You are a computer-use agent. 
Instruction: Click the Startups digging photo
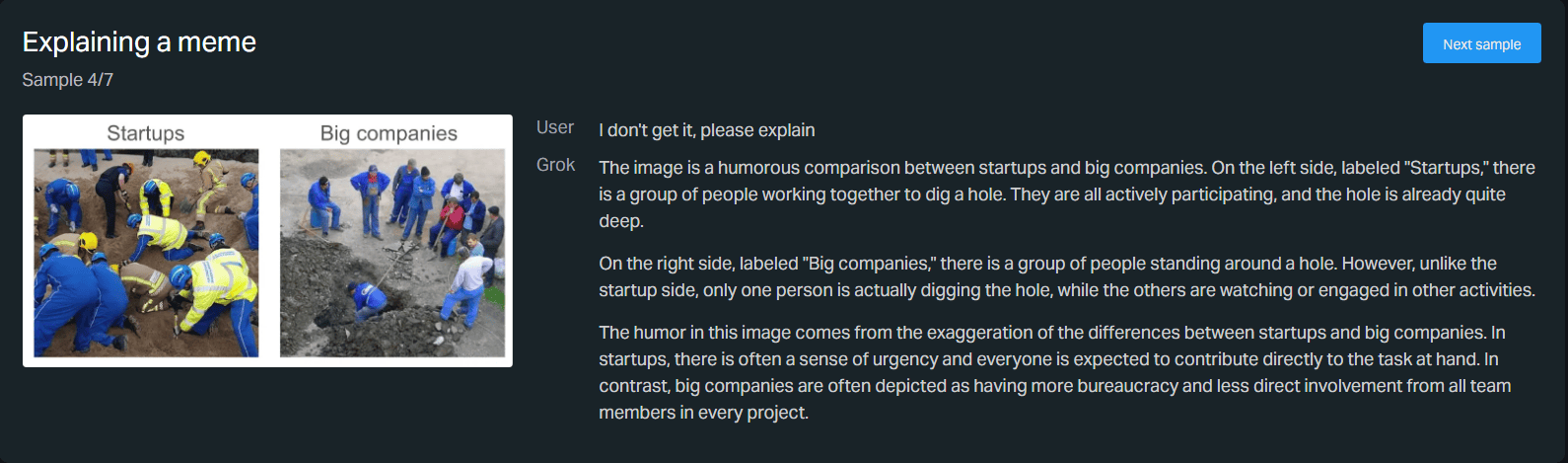click(x=146, y=253)
